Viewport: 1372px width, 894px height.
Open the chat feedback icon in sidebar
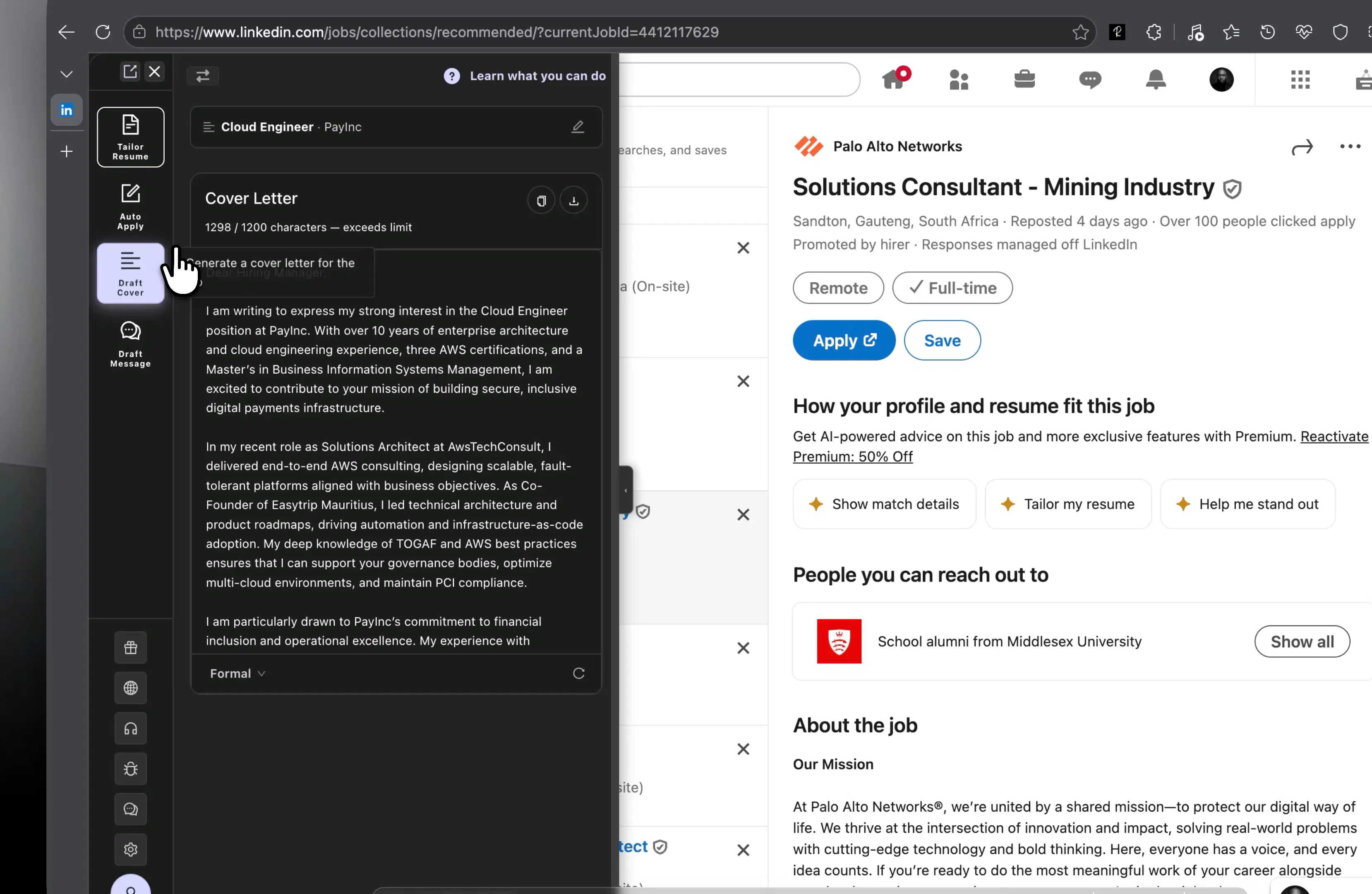tap(131, 809)
